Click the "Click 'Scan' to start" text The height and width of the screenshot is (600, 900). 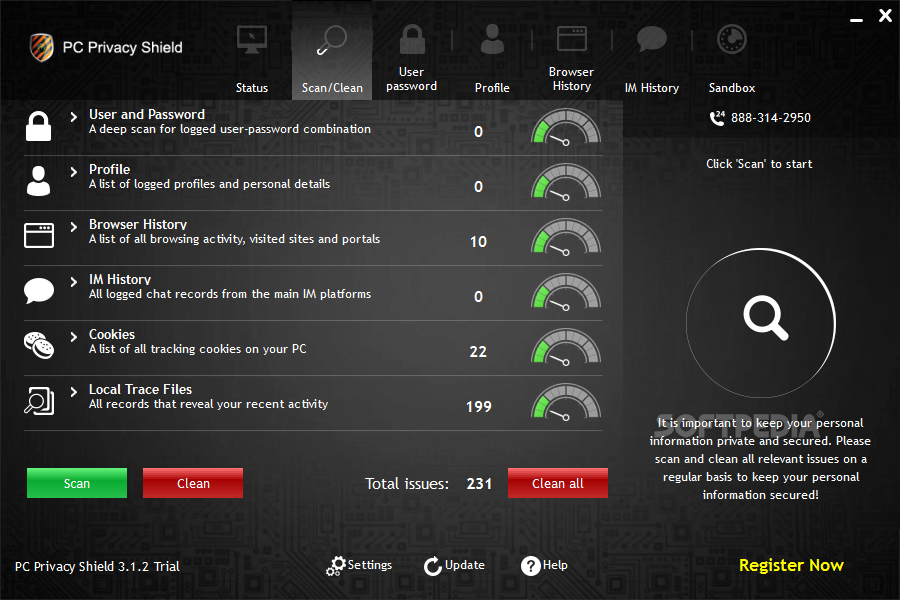(759, 164)
